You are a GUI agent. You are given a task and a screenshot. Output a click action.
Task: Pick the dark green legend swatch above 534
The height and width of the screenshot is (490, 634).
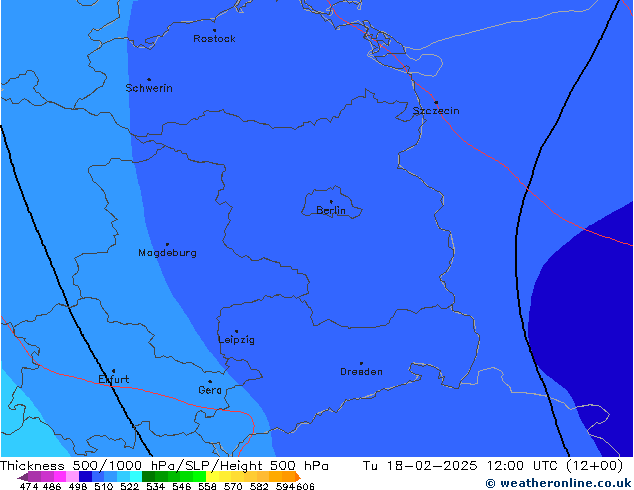pyautogui.click(x=148, y=477)
